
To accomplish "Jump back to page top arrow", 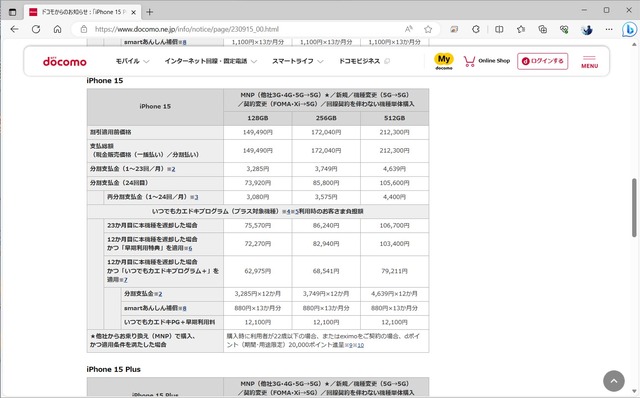I will tap(613, 381).
